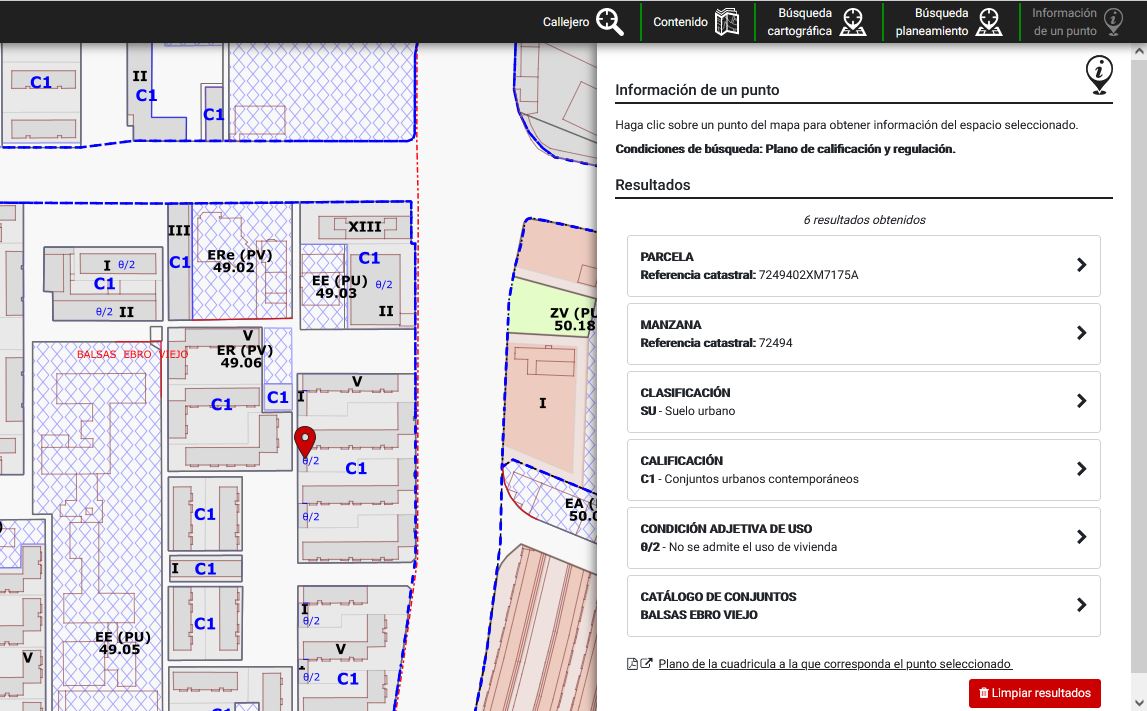Click the Callejero magnifier icon
Viewport: 1147px width, 711px height.
tap(610, 21)
